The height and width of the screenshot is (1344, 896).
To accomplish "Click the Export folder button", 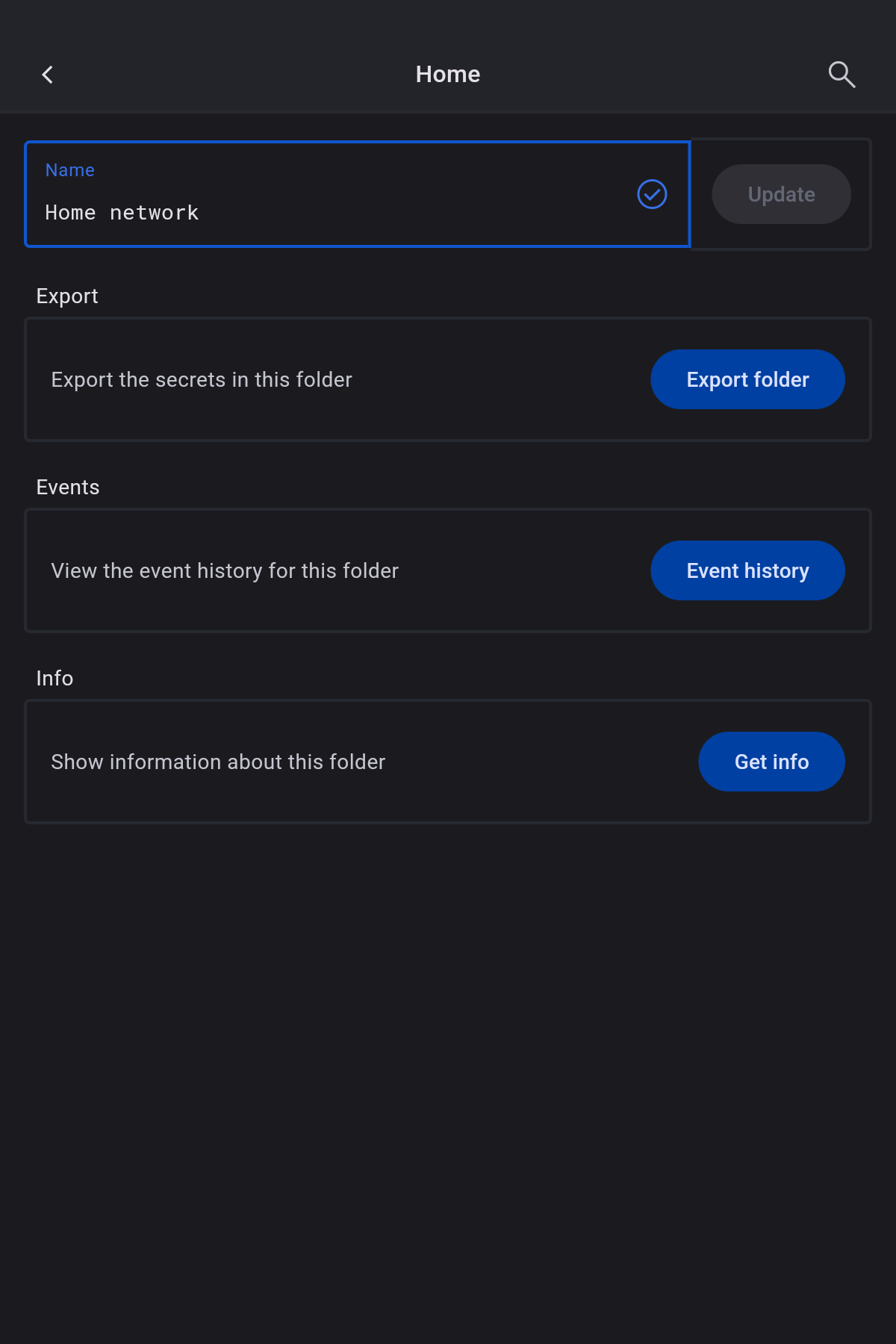I will point(747,379).
